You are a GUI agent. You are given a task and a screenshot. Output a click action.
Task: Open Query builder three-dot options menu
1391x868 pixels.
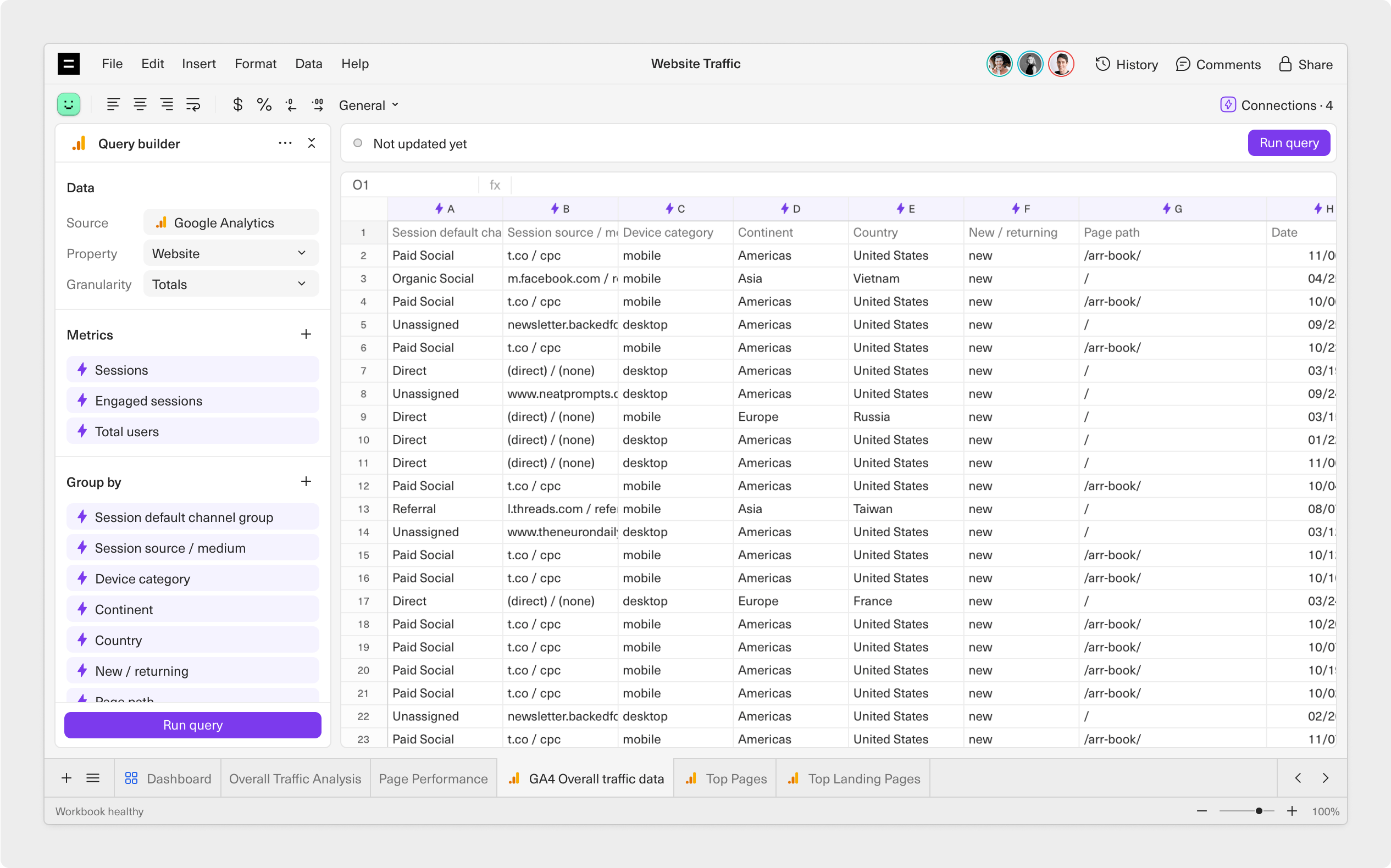(285, 143)
